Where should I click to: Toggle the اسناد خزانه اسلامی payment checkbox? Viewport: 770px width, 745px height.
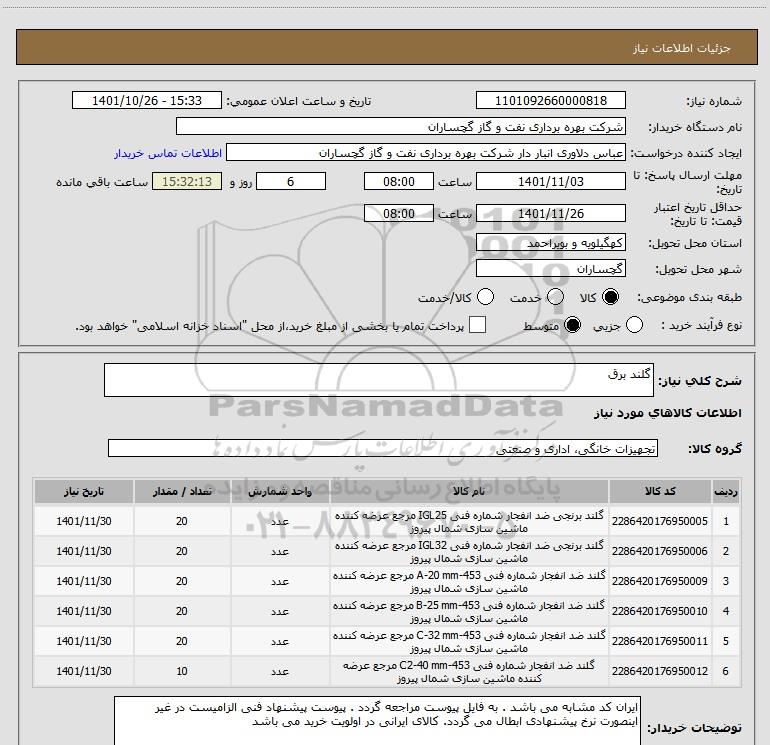point(477,325)
